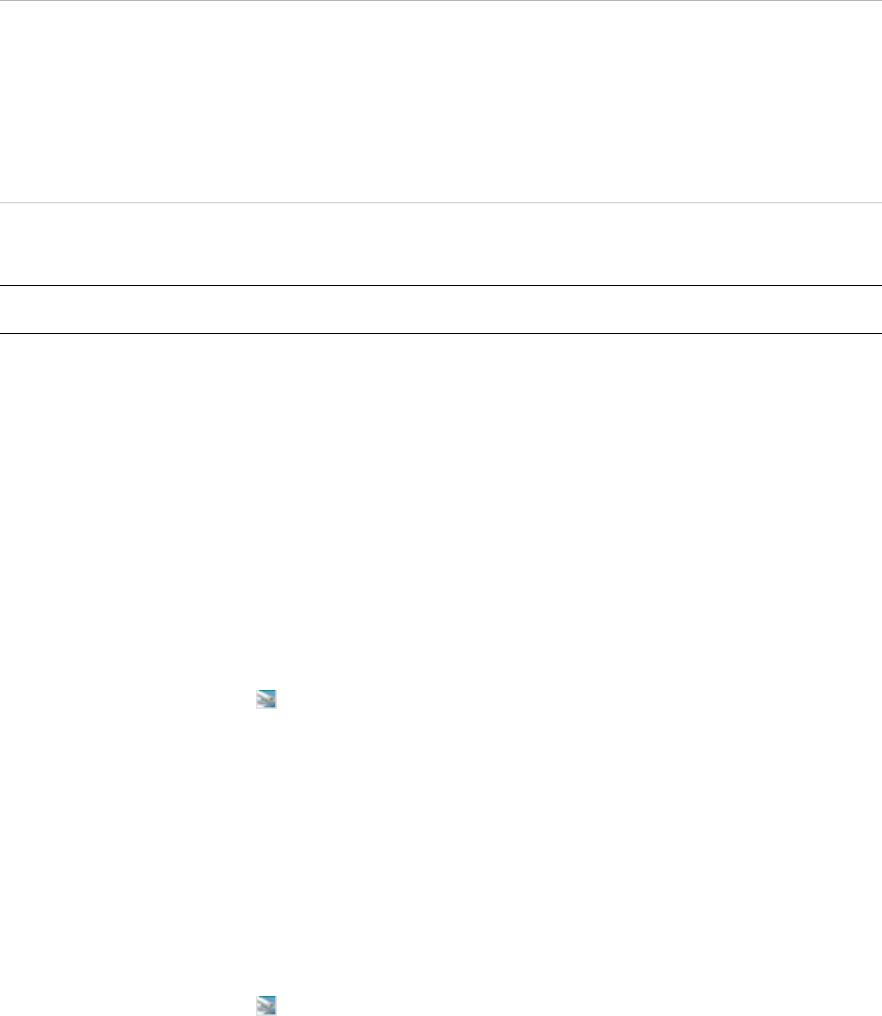Viewport: 882px width, 1016px height.
Task: Click the lower blue-gray image icon at bottom
Action: [266, 1005]
